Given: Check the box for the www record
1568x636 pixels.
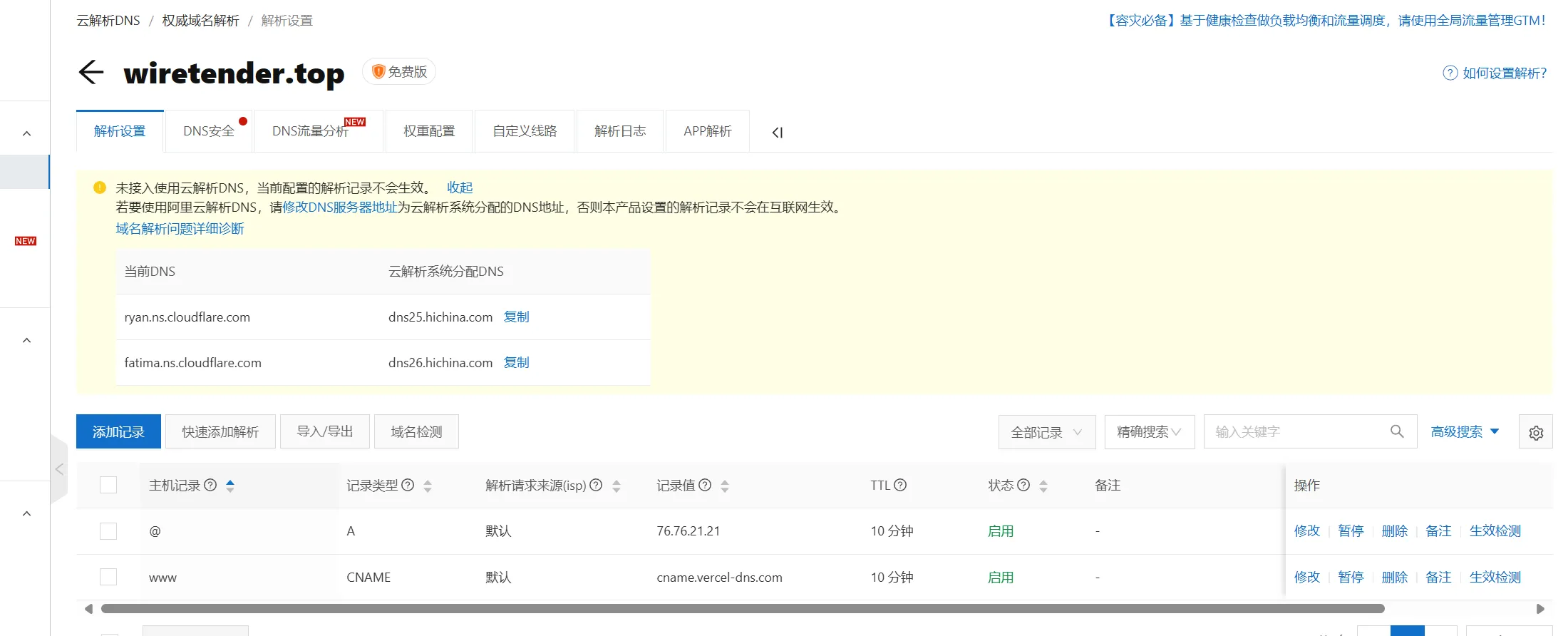Looking at the screenshot, I should 108,577.
